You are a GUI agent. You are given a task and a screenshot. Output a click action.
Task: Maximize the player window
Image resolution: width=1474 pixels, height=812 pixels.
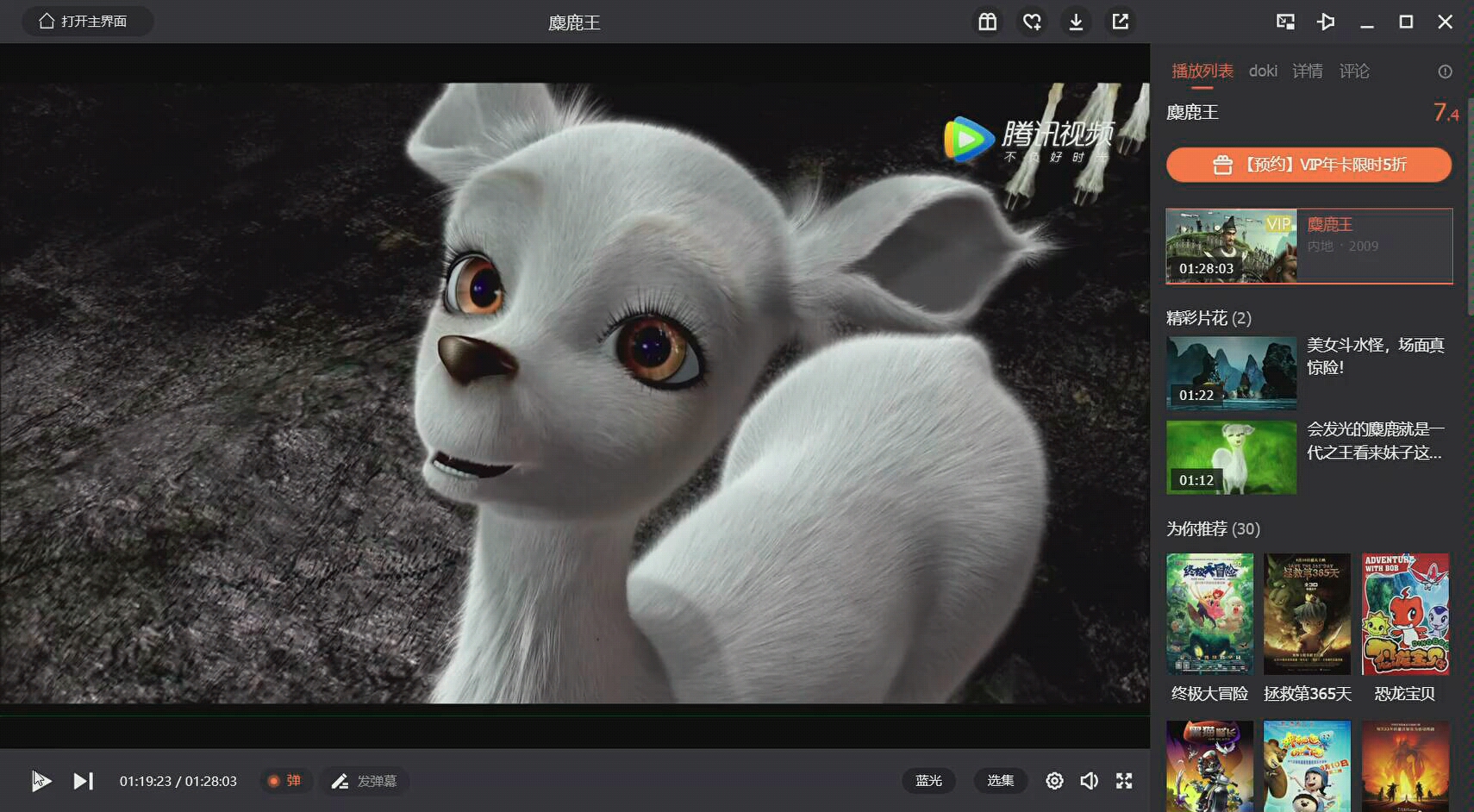click(x=1406, y=22)
